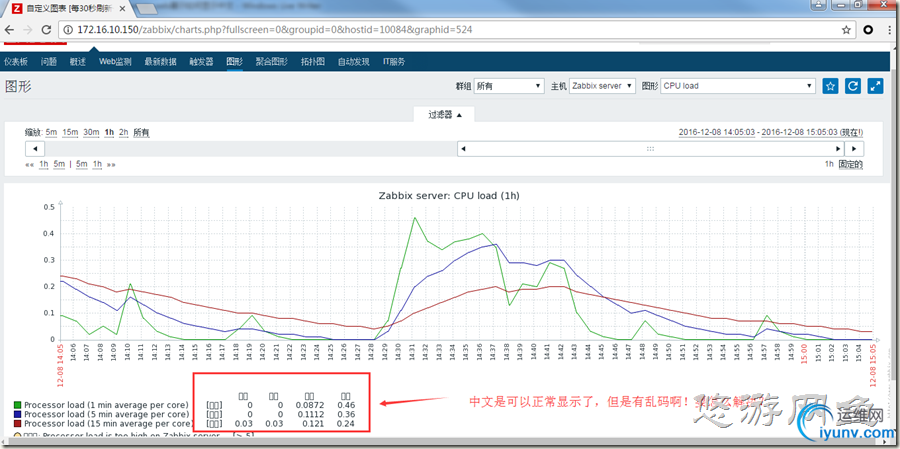The image size is (900, 449).
Task: Click the 0.46 max value in the legend table
Action: coord(347,405)
